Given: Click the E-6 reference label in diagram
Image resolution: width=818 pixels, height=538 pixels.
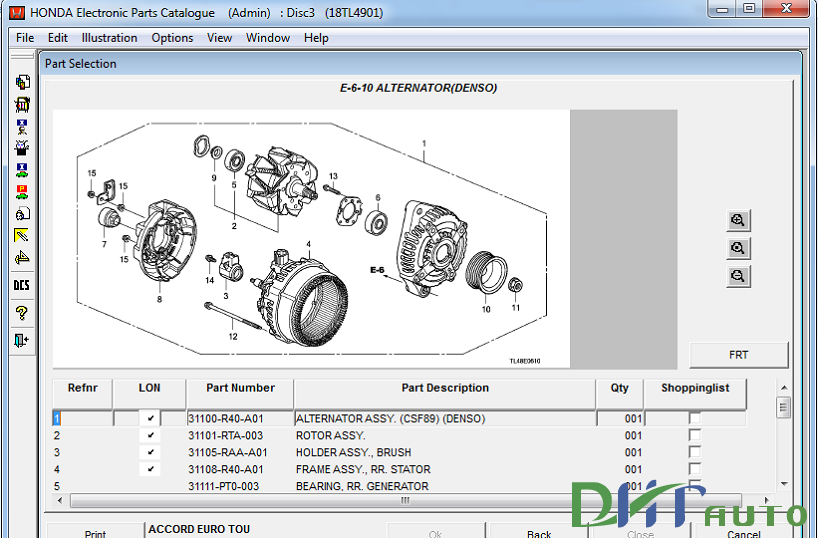Looking at the screenshot, I should 377,270.
